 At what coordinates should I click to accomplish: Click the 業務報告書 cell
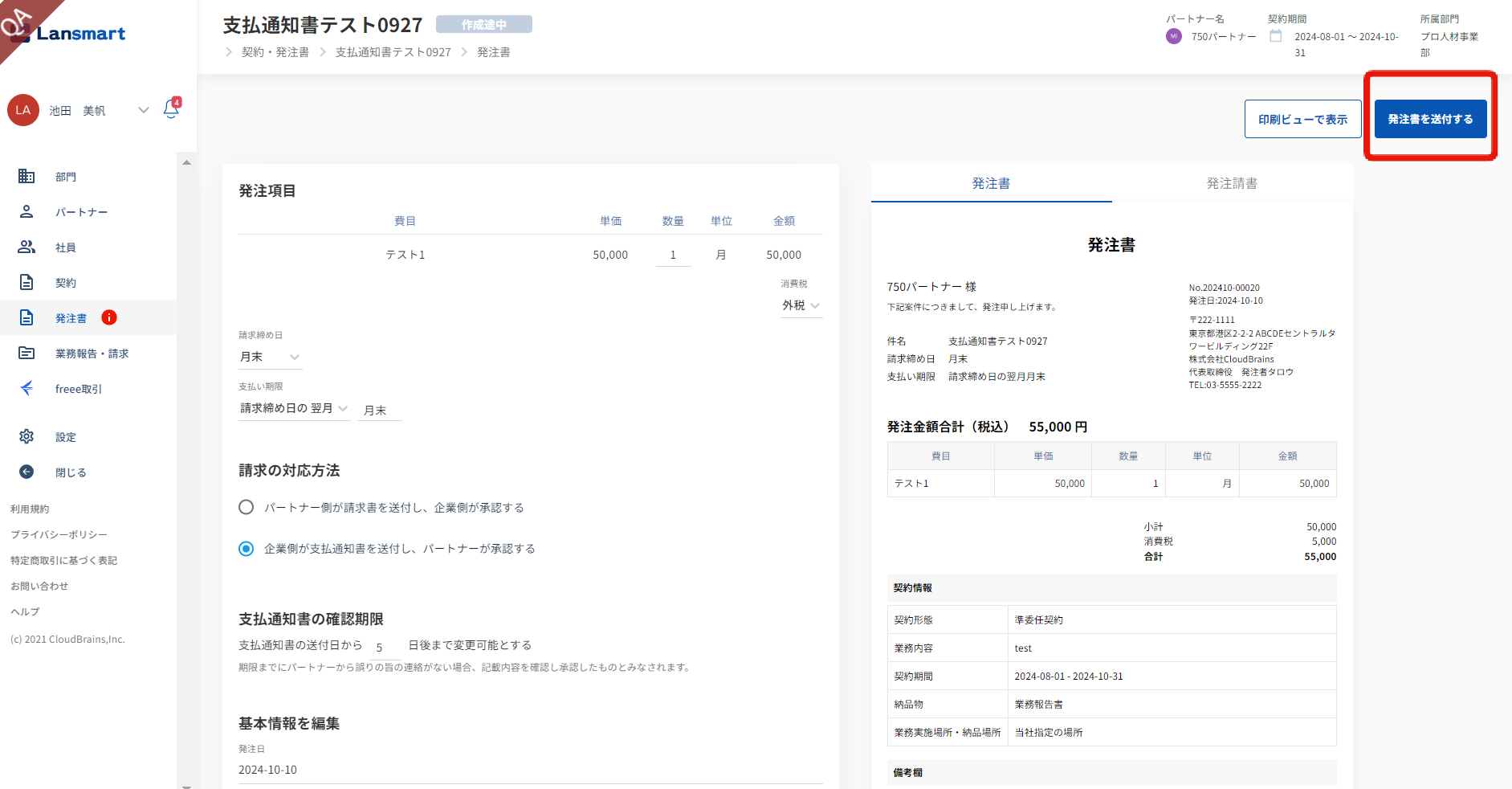tap(1172, 704)
